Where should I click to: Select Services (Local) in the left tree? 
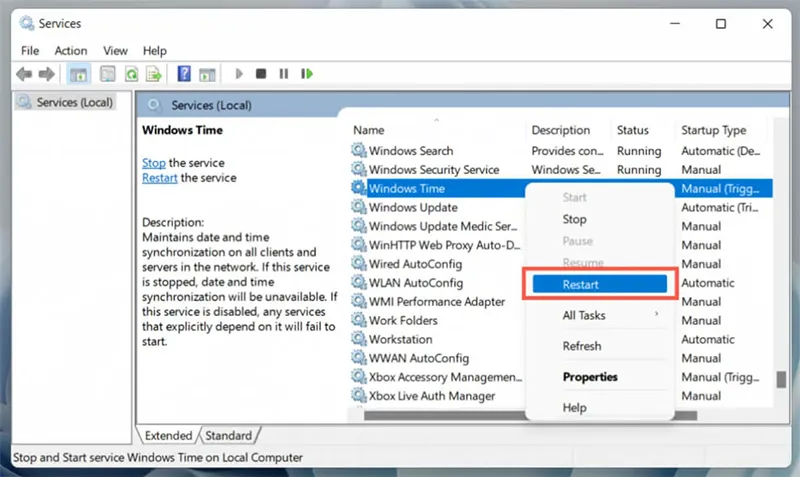click(74, 102)
